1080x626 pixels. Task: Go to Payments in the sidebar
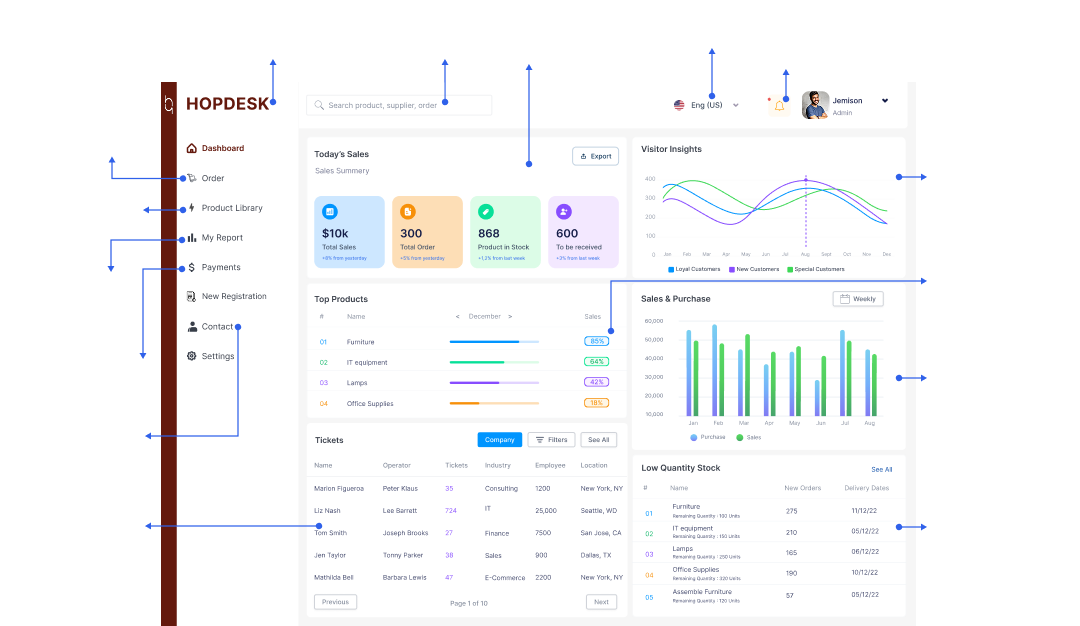tap(220, 267)
